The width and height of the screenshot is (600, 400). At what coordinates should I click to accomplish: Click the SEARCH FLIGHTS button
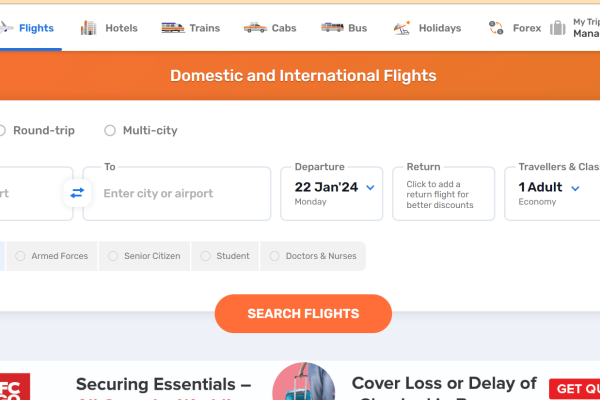(x=303, y=313)
